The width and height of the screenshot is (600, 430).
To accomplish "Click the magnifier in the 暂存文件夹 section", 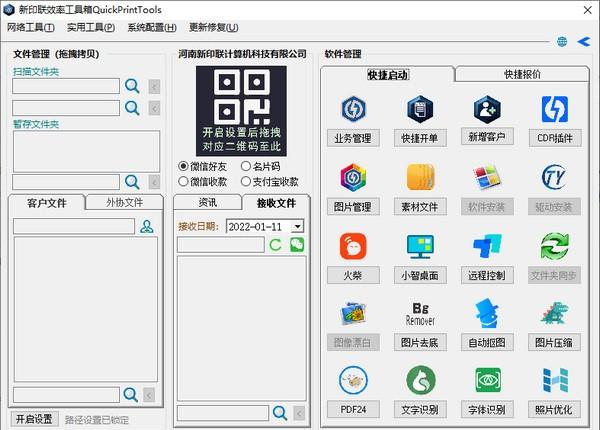I will click(132, 182).
